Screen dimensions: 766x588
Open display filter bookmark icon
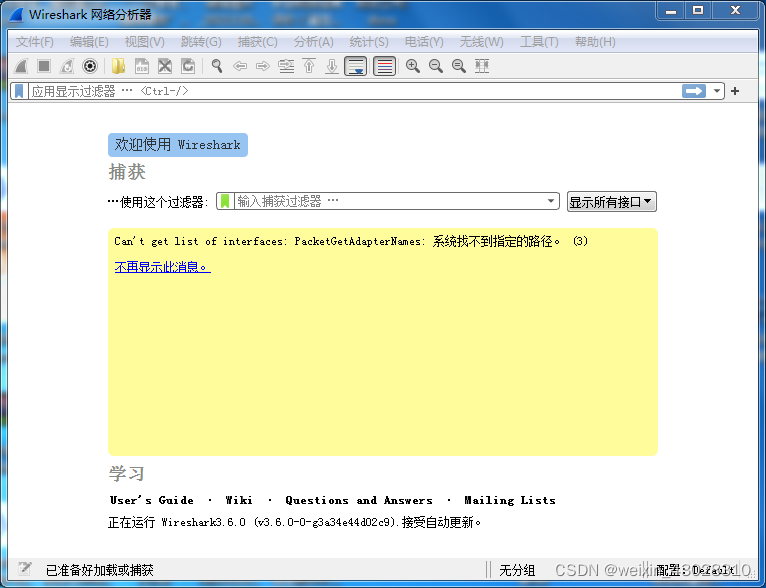point(19,91)
